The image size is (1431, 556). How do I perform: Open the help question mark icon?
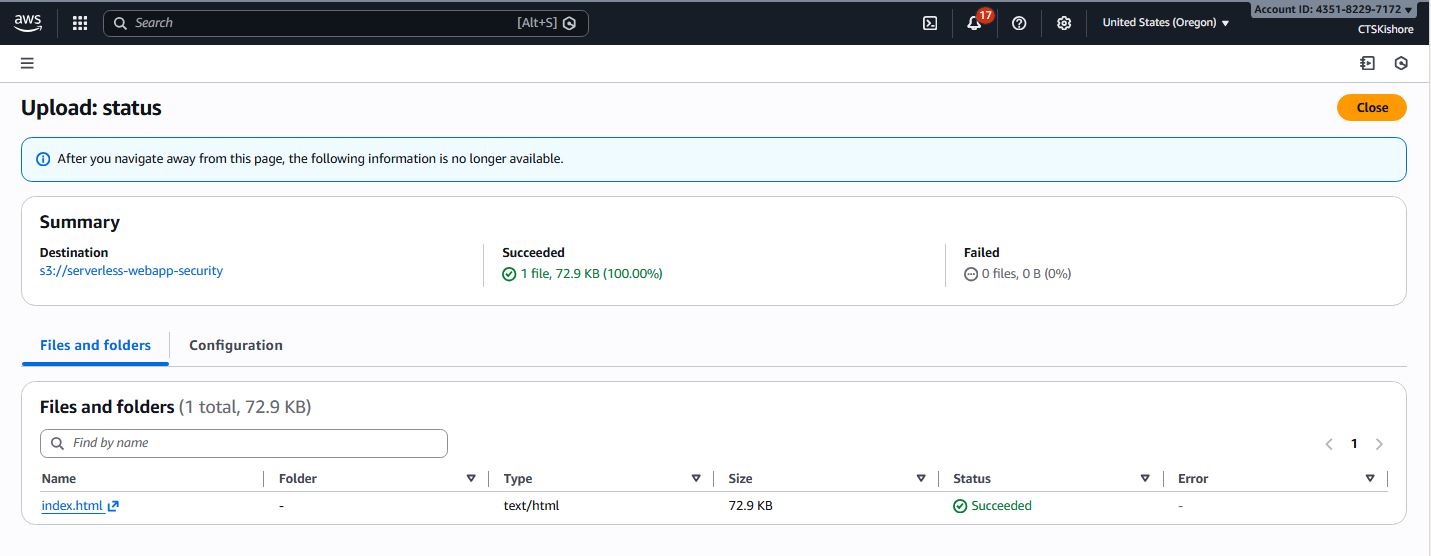[1019, 23]
